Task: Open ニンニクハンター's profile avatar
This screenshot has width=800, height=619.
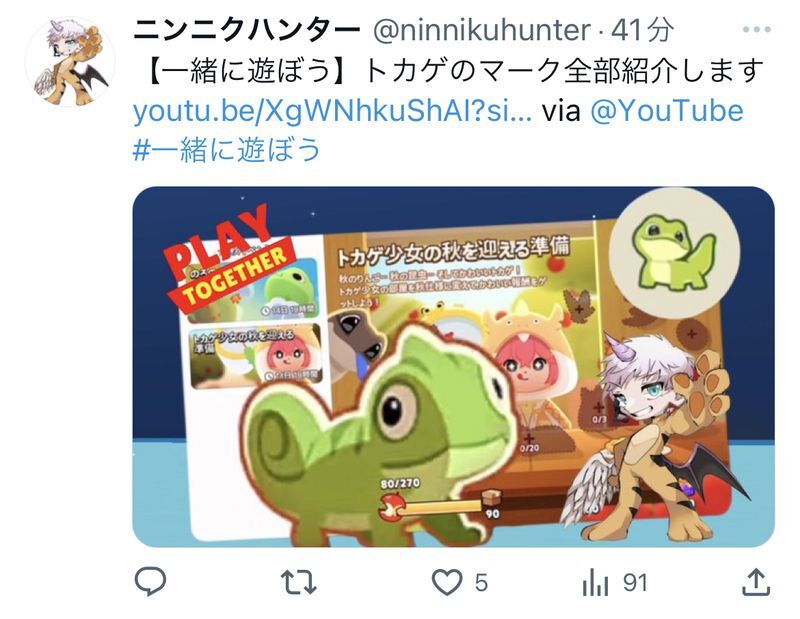Action: (x=70, y=62)
